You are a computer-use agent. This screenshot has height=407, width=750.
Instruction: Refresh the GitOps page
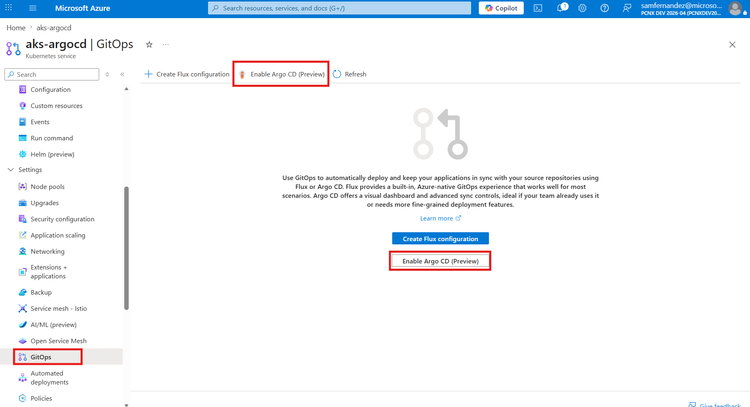coord(350,74)
